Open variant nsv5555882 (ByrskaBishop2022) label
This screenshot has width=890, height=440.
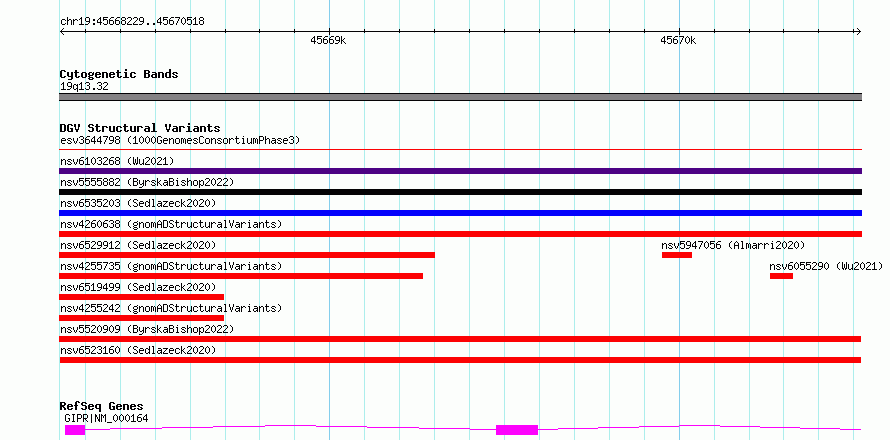pos(147,182)
